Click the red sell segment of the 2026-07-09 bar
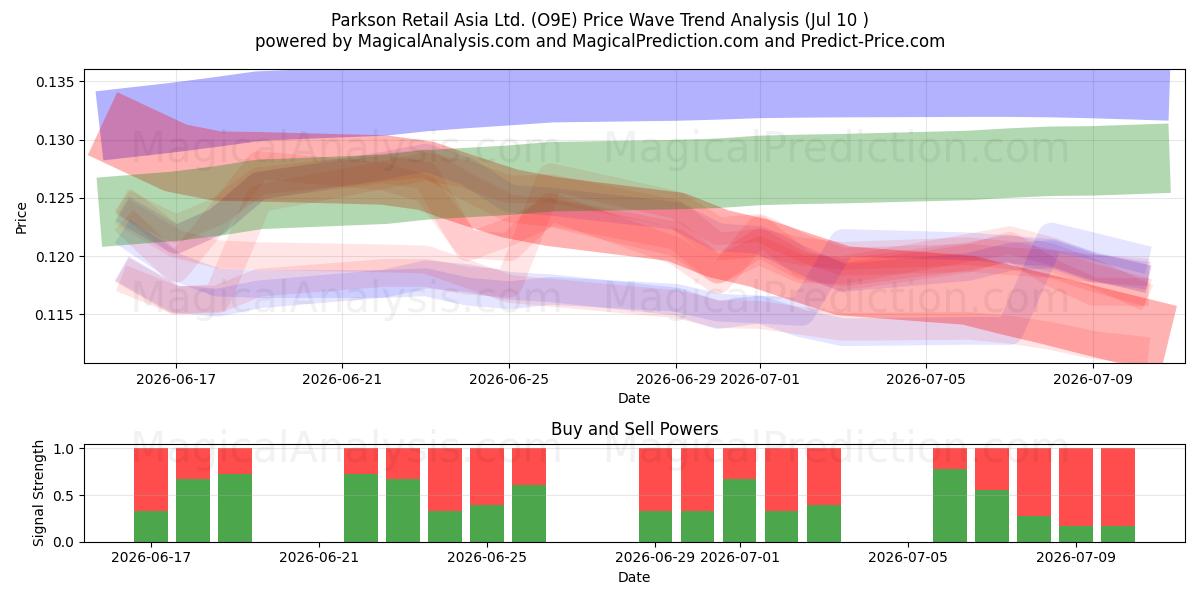This screenshot has height=600, width=1200. [1076, 487]
